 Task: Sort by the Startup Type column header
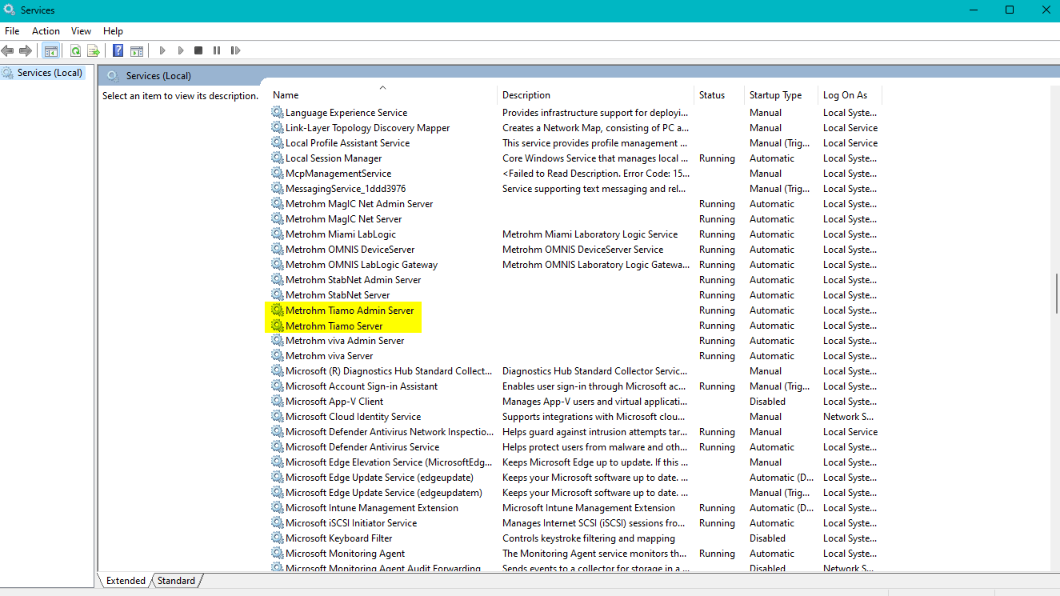click(781, 95)
